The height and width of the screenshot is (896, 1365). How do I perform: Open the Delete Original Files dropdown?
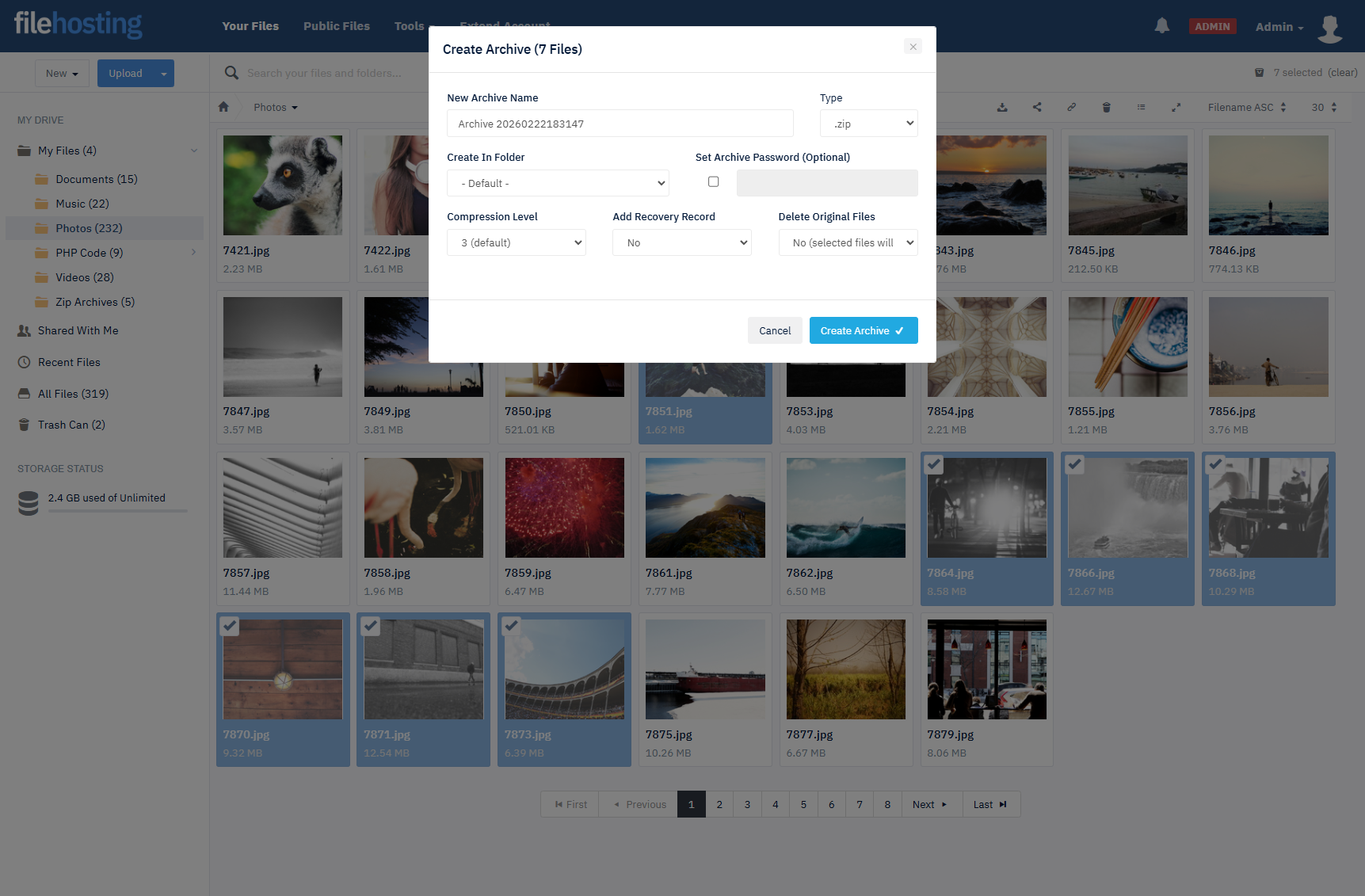click(x=848, y=243)
